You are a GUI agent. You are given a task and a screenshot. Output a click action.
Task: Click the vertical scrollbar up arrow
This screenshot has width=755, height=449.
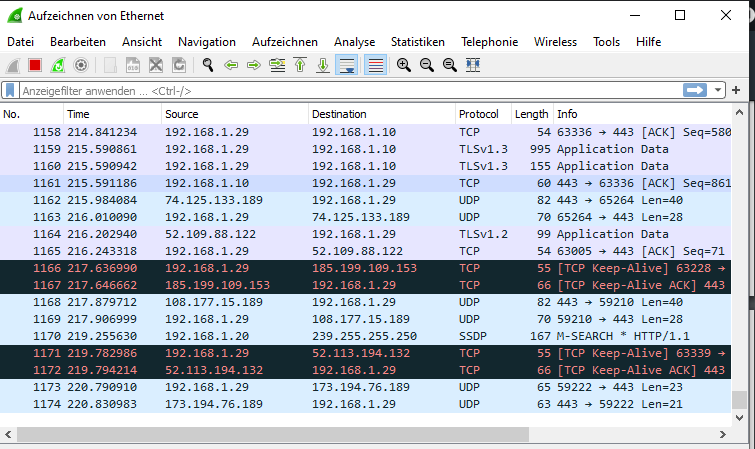click(x=740, y=113)
